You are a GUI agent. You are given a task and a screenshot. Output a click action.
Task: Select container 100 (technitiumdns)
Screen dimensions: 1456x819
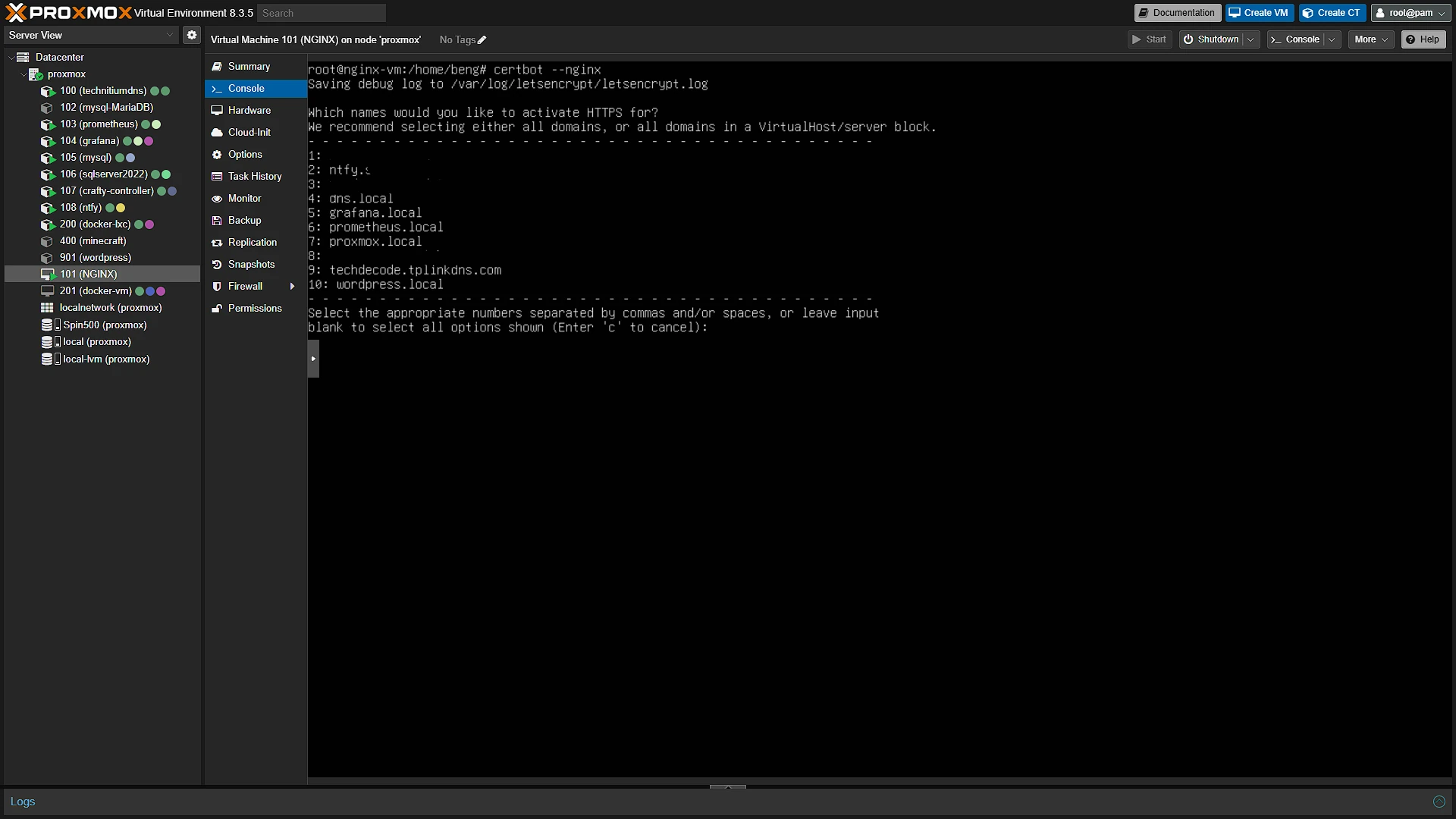pos(103,91)
